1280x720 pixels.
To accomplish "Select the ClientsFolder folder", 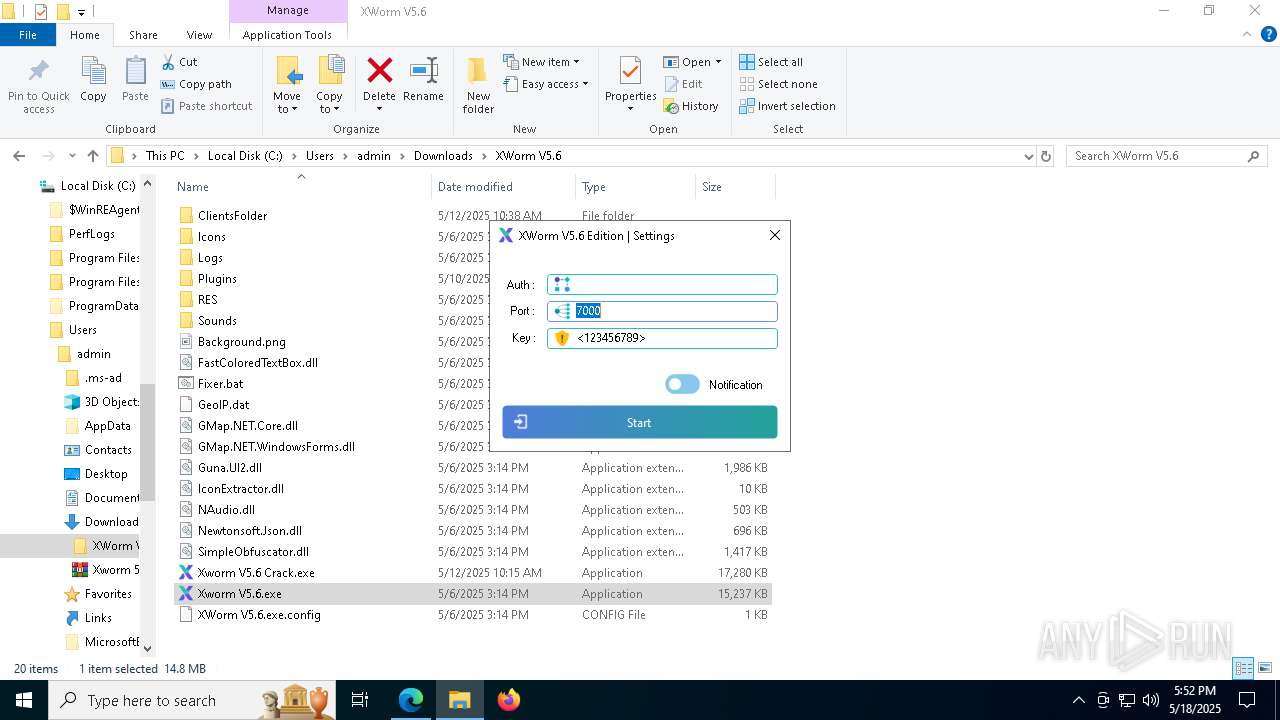I will tap(232, 216).
